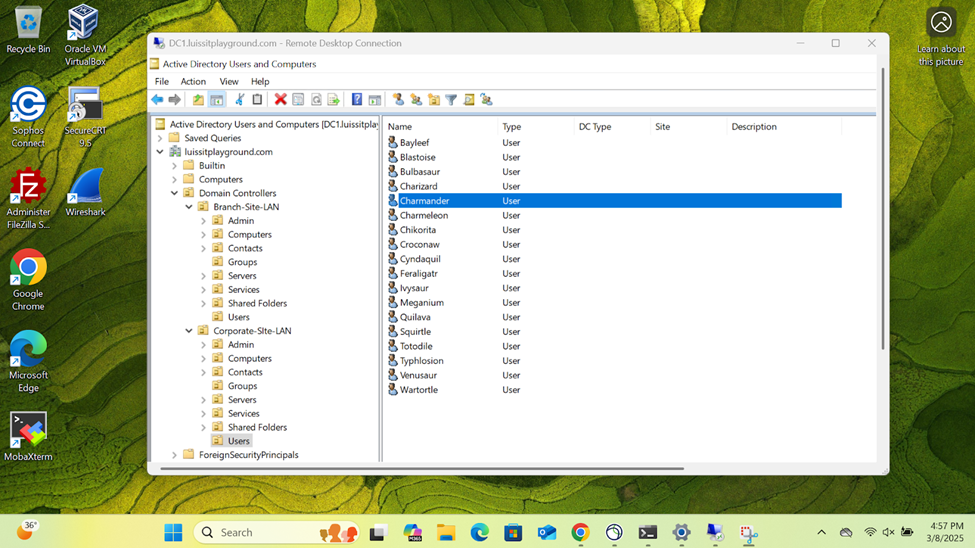The image size is (975, 548).
Task: Click the Refresh toolbar icon
Action: (316, 100)
